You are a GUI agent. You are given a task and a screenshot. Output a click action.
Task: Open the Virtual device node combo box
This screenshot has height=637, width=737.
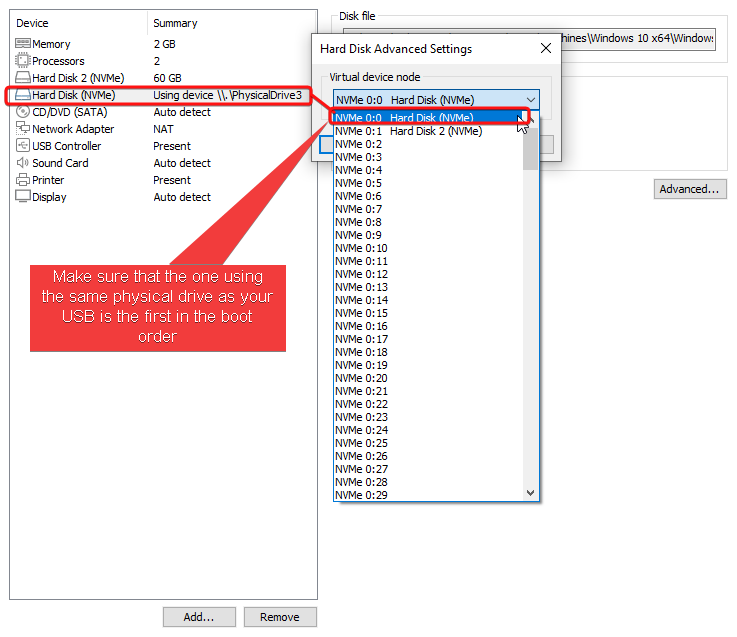[436, 100]
